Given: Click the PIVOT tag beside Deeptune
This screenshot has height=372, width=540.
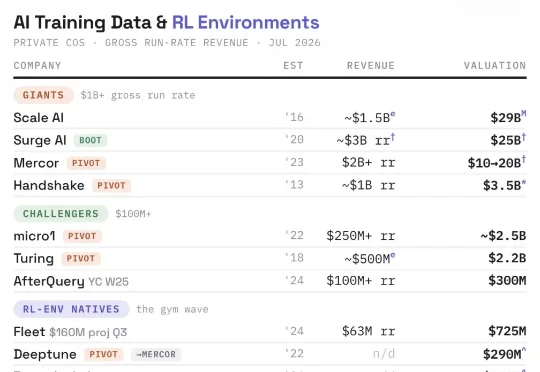Looking at the screenshot, I should (104, 354).
